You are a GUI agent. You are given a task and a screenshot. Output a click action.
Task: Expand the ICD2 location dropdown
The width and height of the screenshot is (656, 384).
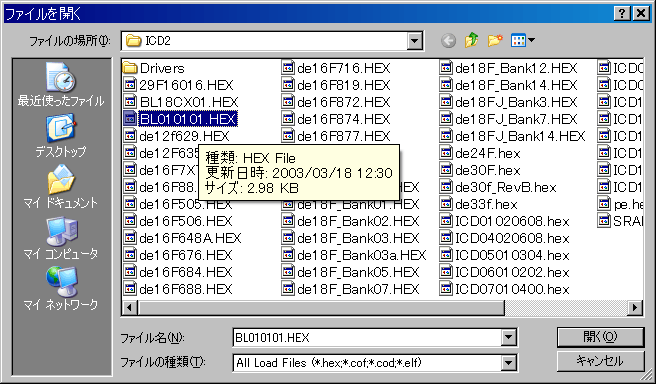415,41
